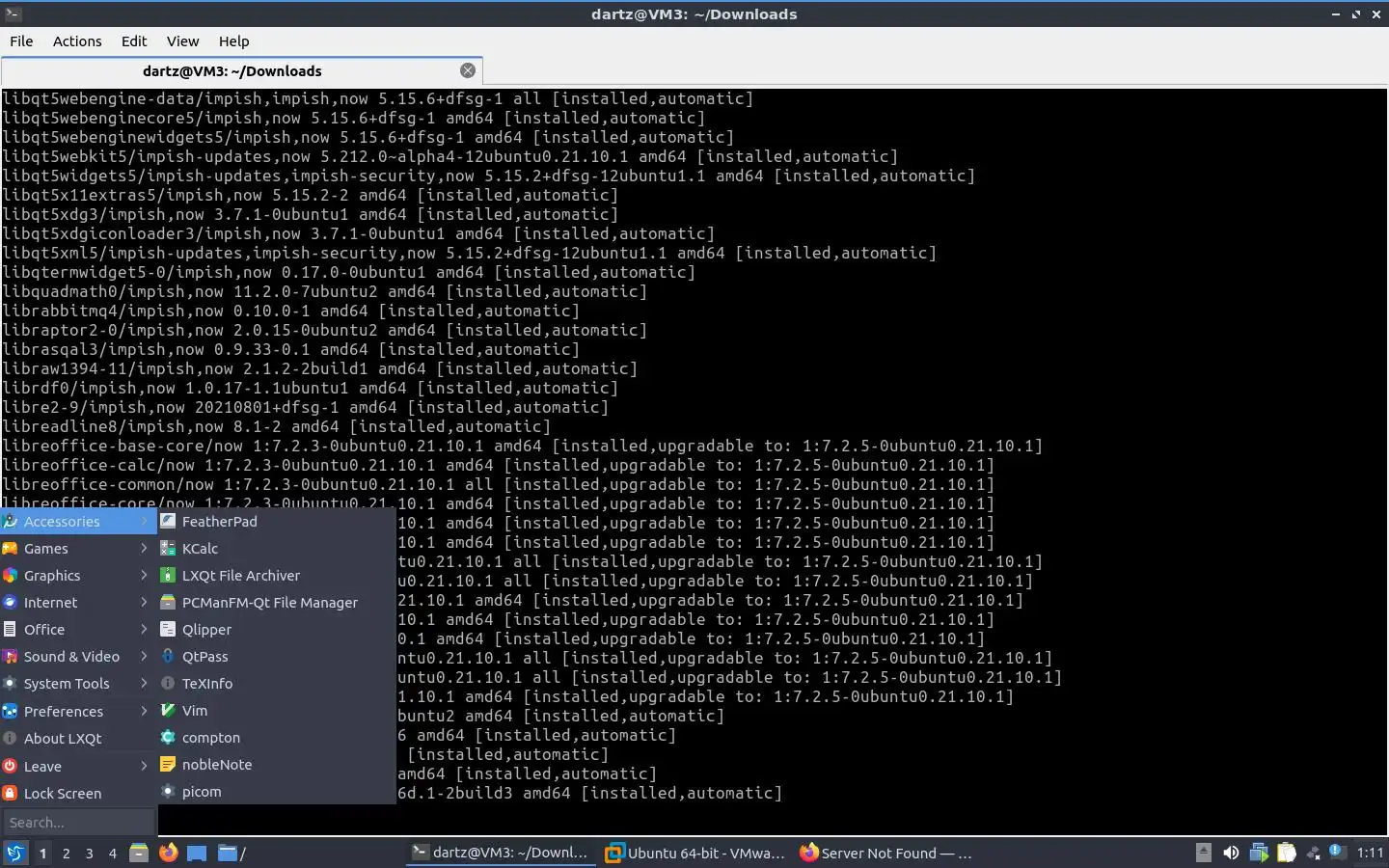This screenshot has height=868, width=1389.
Task: Open the File menu in terminal
Action: (21, 41)
